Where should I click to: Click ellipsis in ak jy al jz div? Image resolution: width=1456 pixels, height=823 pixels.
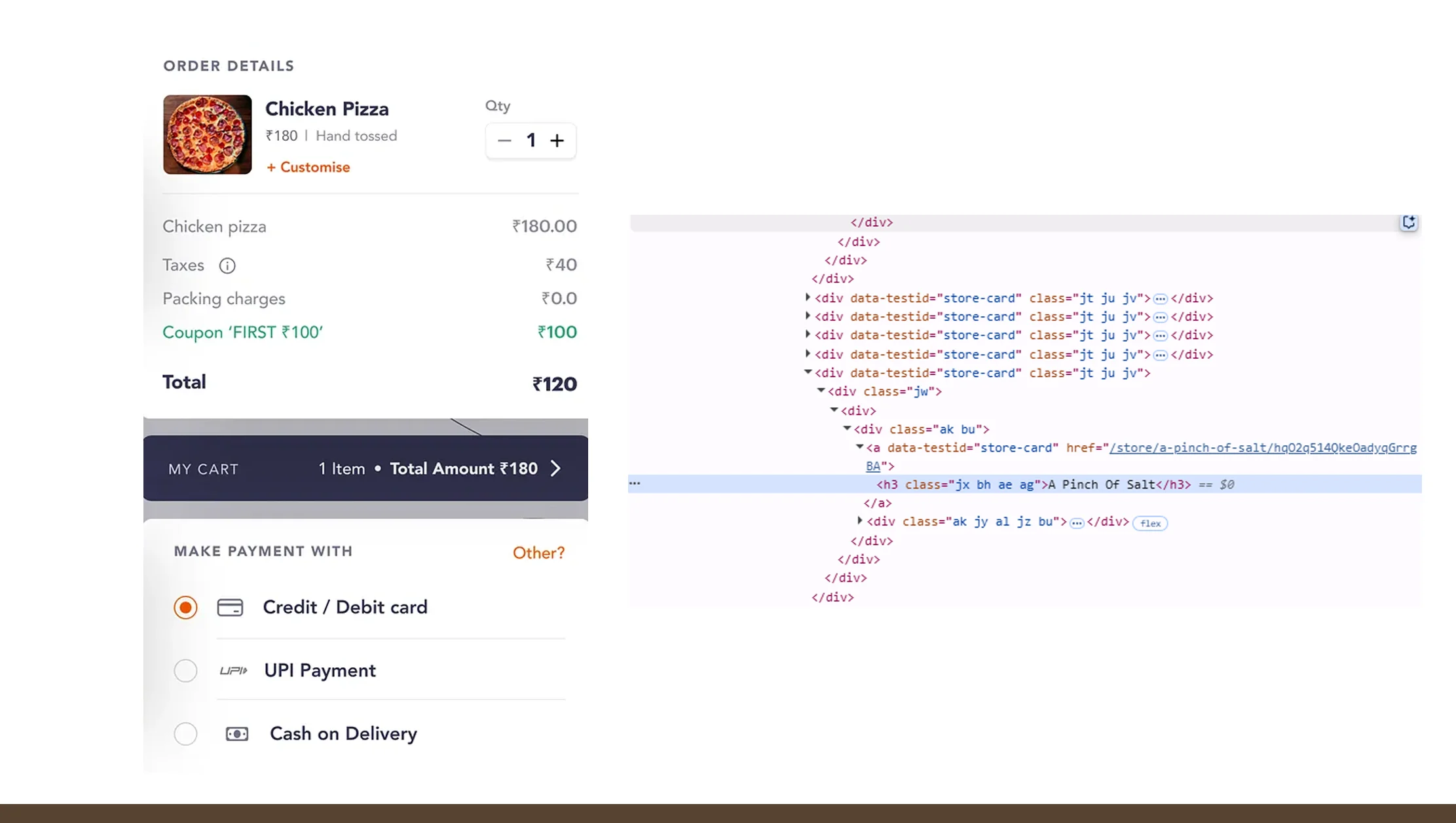[x=1077, y=522]
